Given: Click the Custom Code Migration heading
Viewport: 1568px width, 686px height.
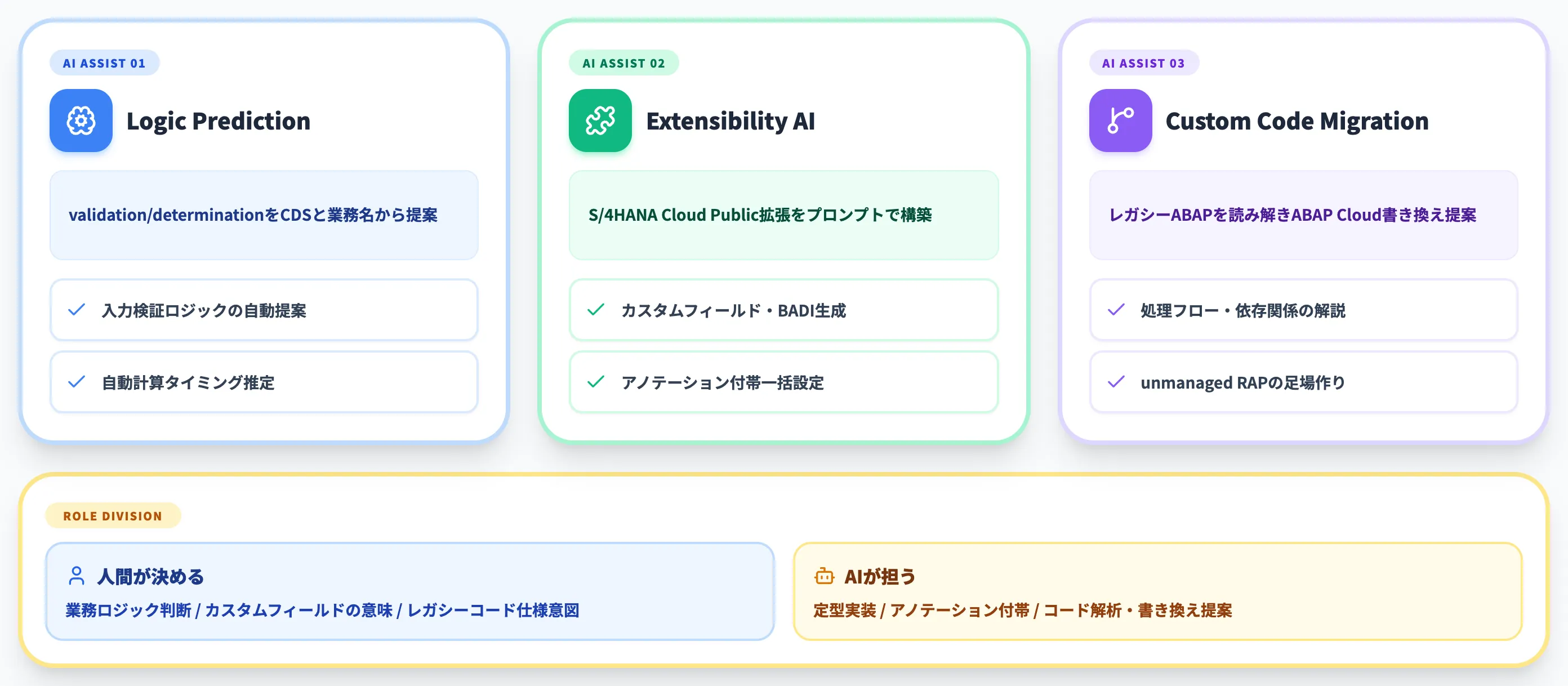Looking at the screenshot, I should point(1297,121).
